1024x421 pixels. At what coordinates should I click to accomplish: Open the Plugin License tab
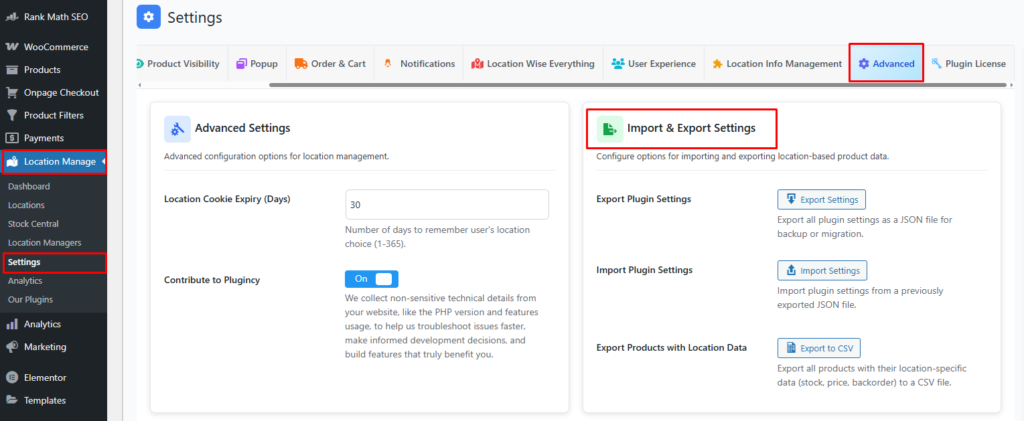click(968, 64)
